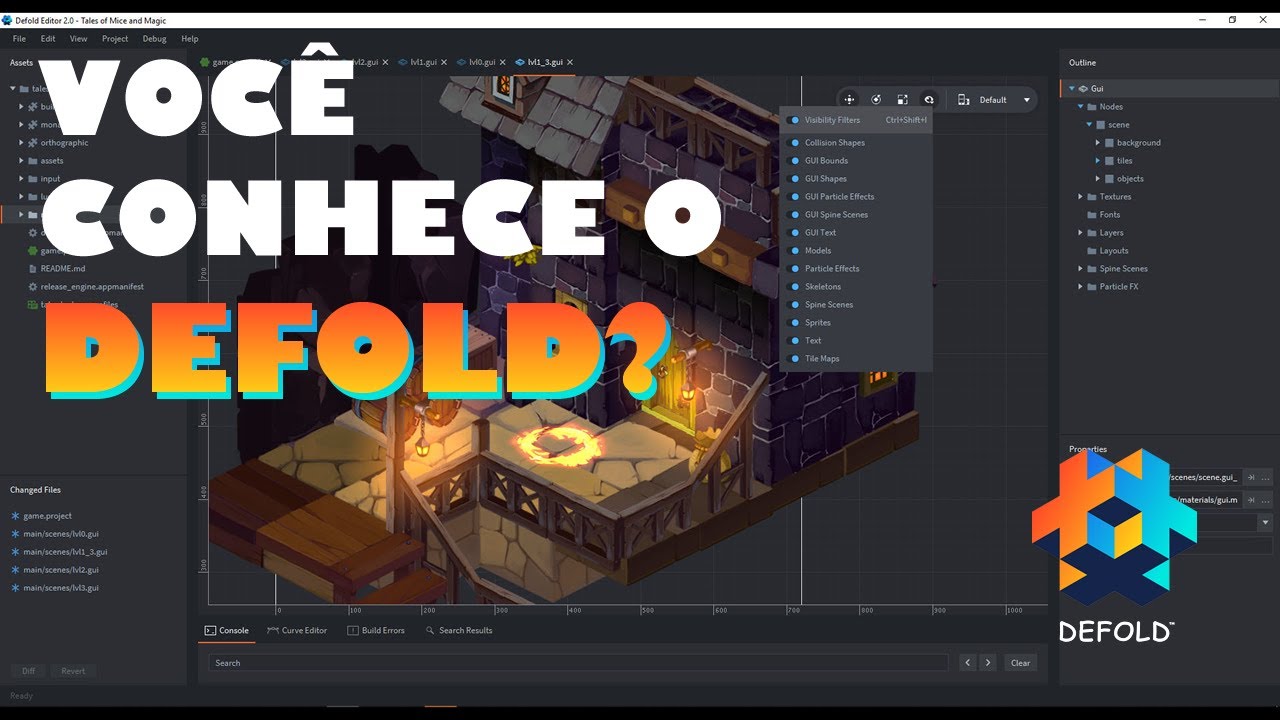Select the Rotate tool in scene toolbar
This screenshot has width=1280, height=720.
[x=876, y=99]
